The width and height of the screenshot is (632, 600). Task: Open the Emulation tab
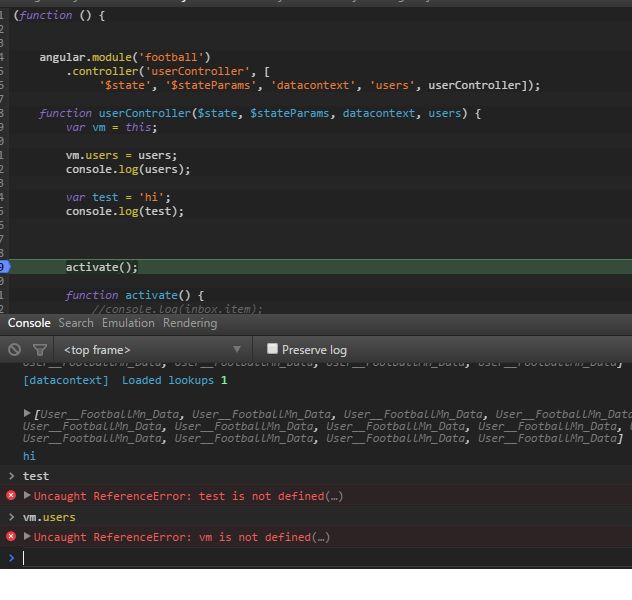tap(128, 323)
